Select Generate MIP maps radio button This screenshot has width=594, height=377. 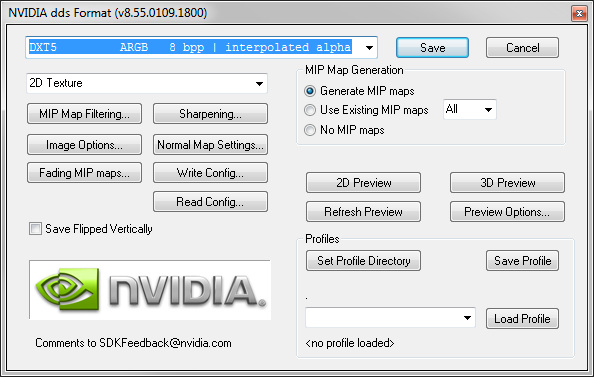coord(310,91)
